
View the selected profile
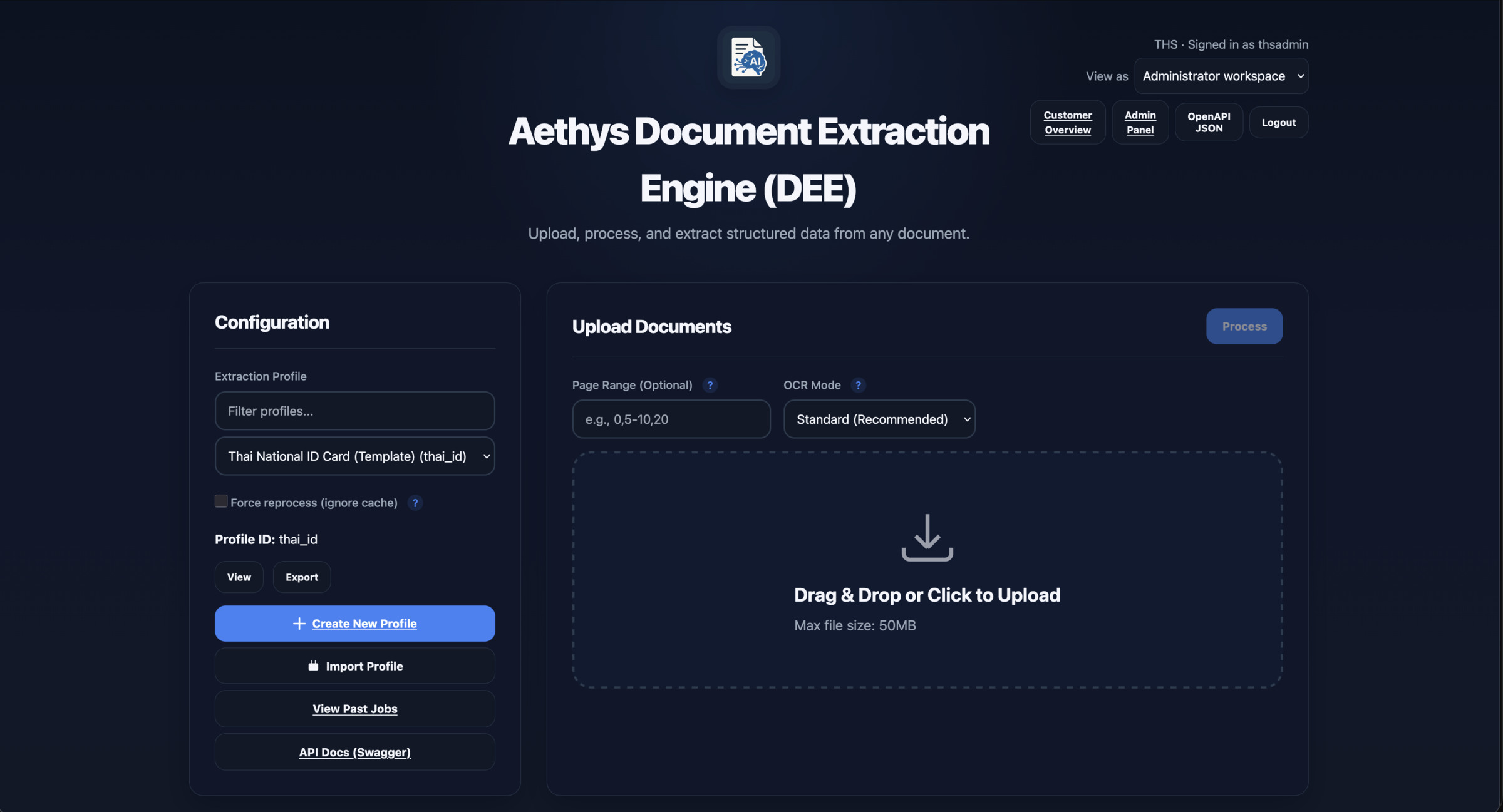(x=239, y=577)
